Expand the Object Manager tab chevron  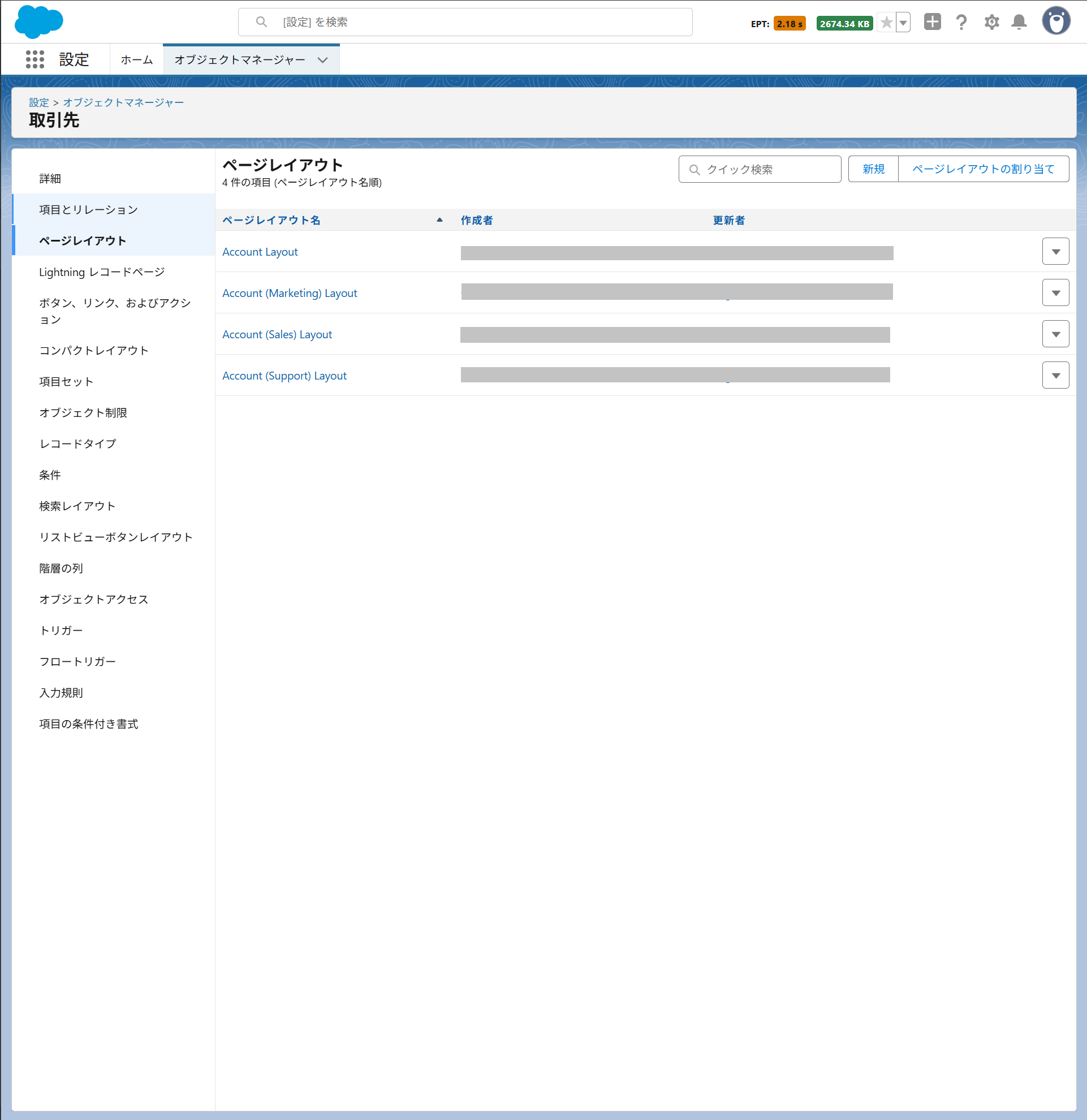pyautogui.click(x=323, y=60)
